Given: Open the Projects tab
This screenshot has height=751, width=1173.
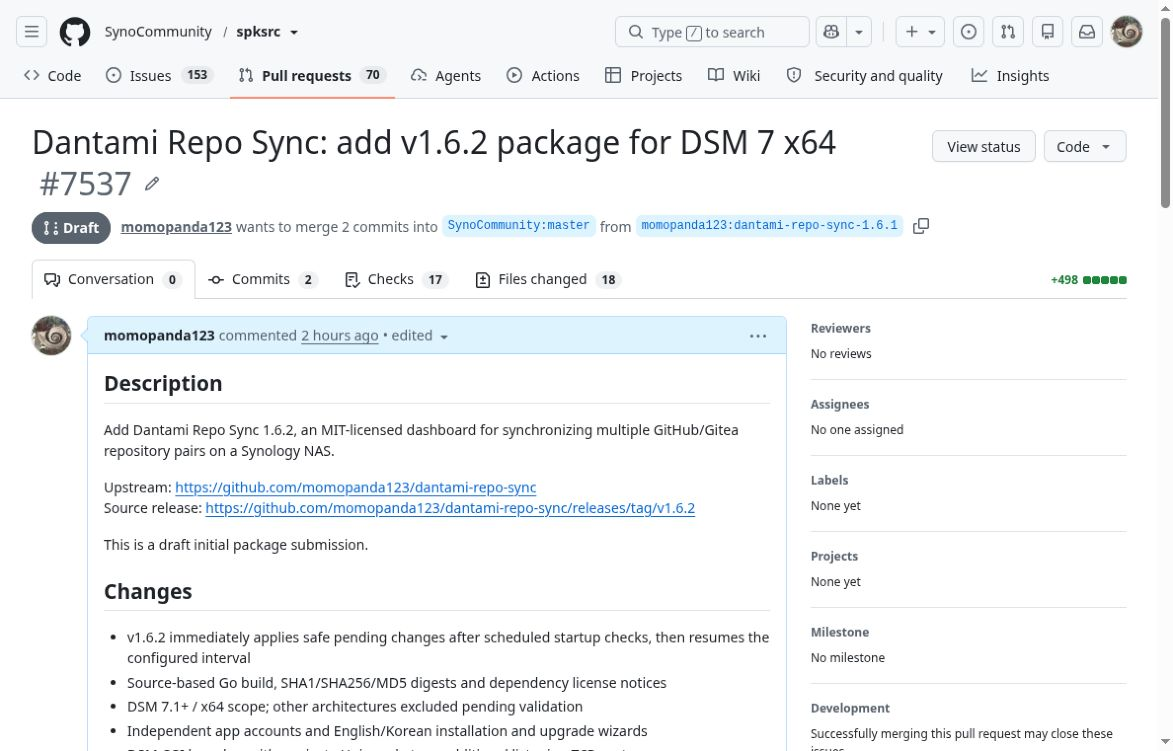Looking at the screenshot, I should 643,76.
